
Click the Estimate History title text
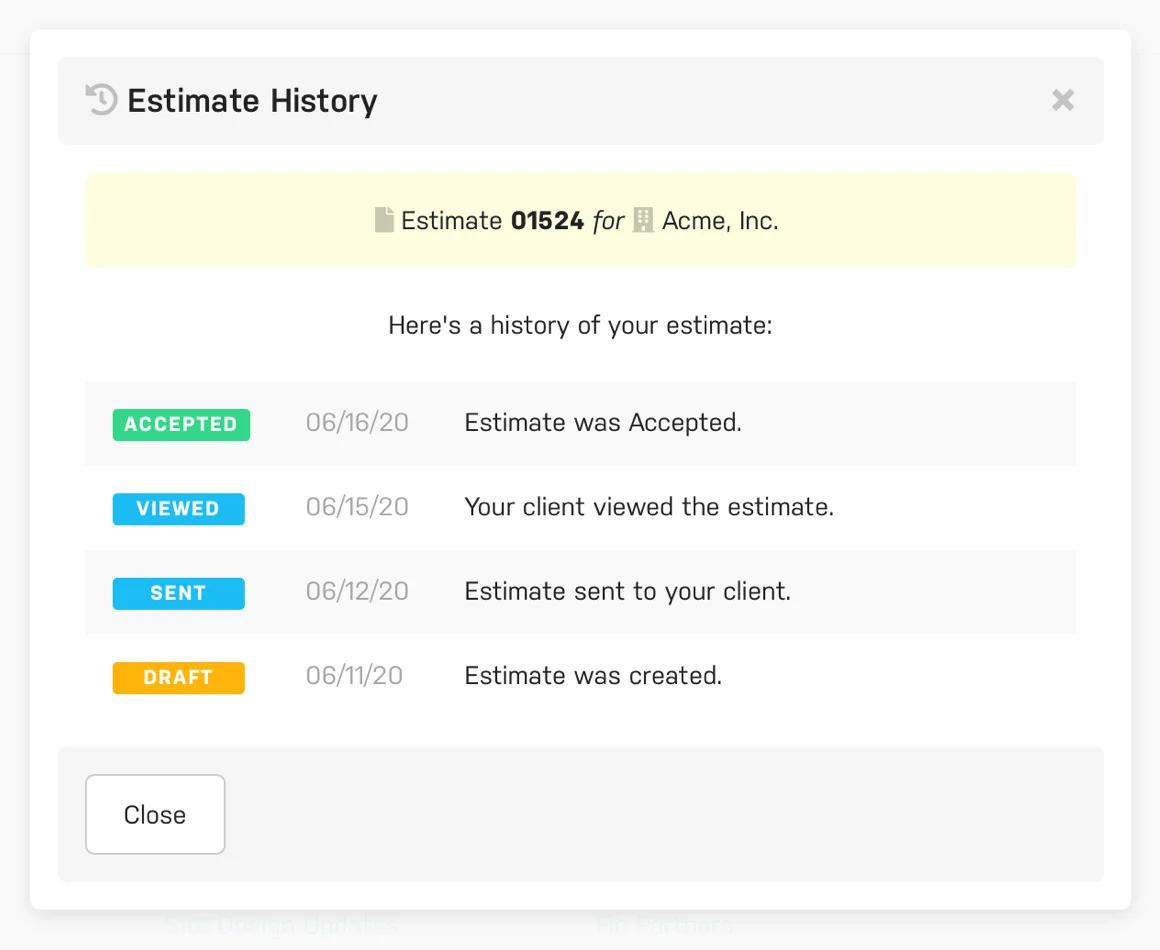coord(252,100)
